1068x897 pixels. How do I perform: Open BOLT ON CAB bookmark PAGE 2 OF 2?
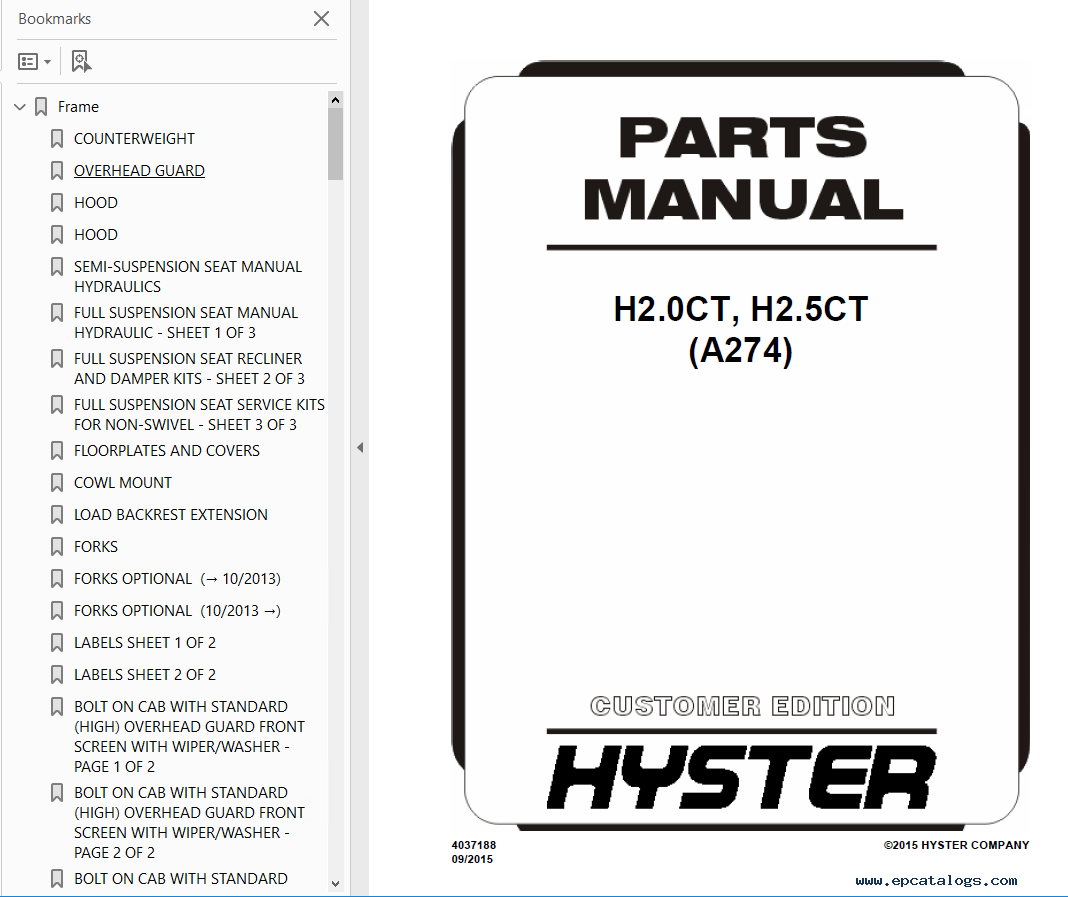189,823
